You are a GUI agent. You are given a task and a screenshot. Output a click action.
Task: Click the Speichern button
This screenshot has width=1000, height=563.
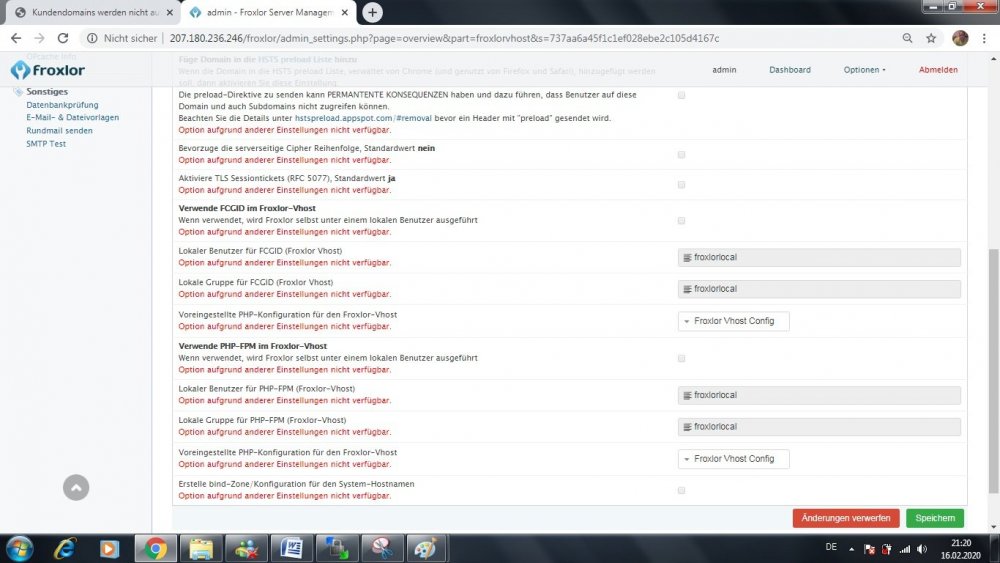click(x=935, y=518)
